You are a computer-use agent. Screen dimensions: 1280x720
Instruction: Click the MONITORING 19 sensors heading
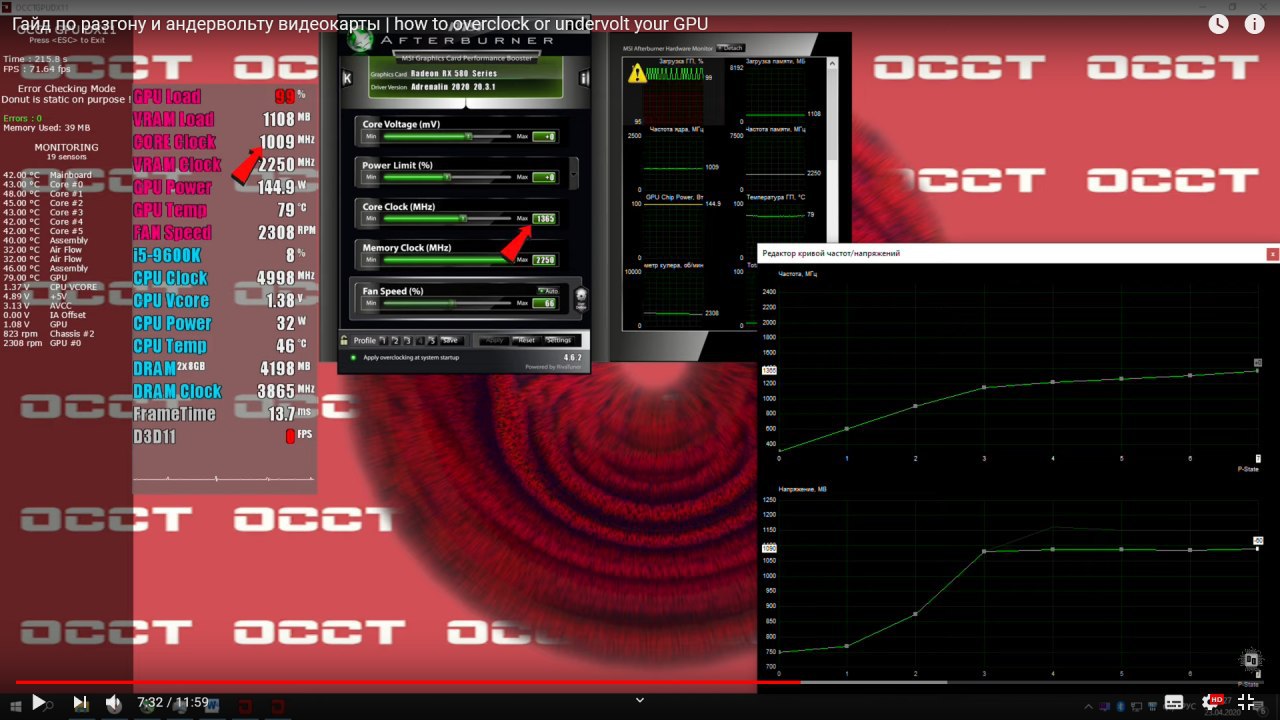tap(66, 152)
